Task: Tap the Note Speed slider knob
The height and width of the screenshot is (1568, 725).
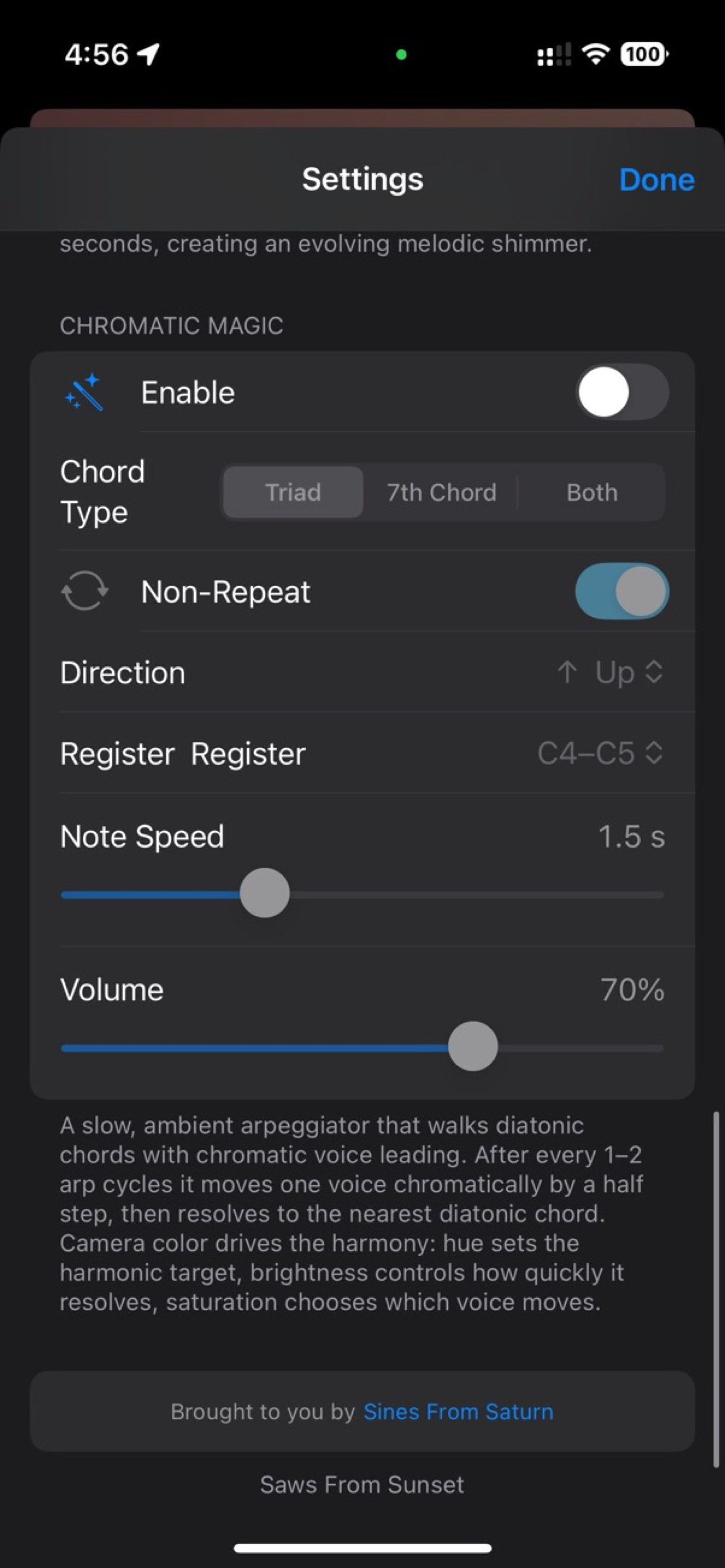Action: tap(264, 893)
